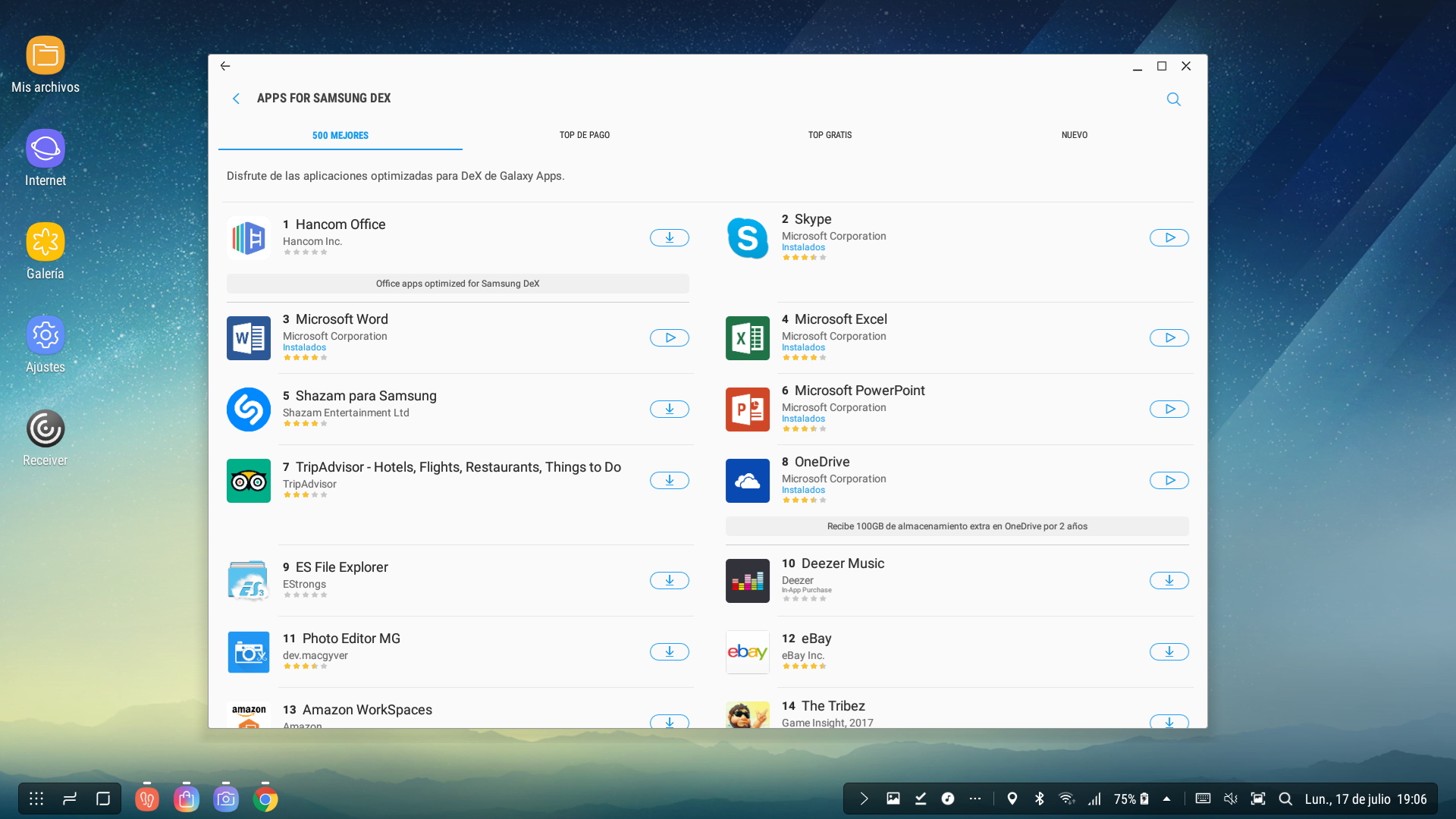Open the Microsoft Excel app icon
The image size is (1456, 819).
click(x=748, y=338)
